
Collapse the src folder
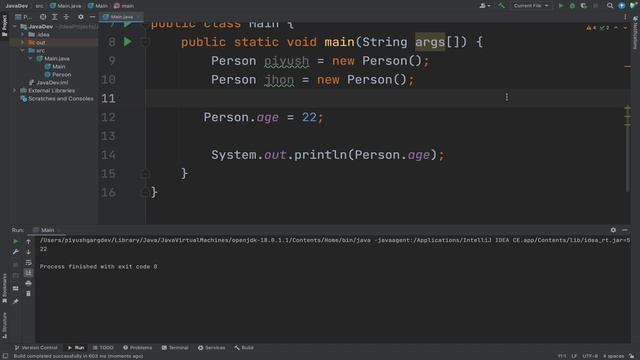click(x=23, y=51)
